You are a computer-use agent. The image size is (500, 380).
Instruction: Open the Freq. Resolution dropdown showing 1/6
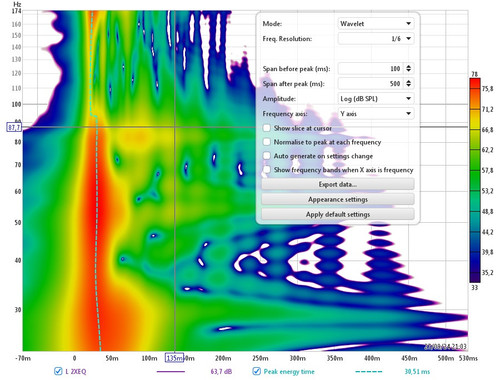pyautogui.click(x=376, y=39)
